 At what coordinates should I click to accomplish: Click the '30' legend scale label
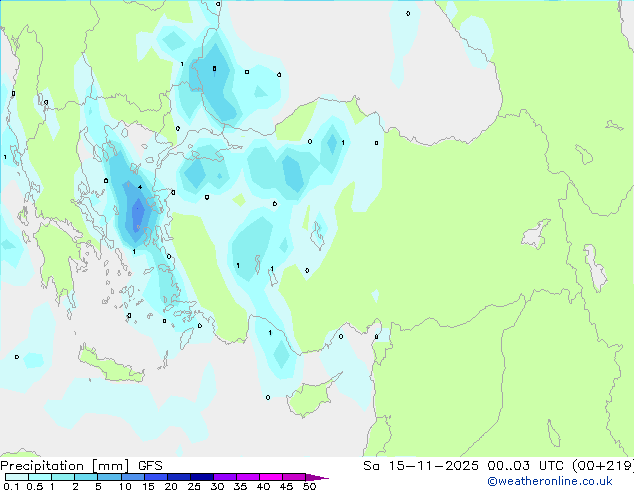[x=217, y=486]
